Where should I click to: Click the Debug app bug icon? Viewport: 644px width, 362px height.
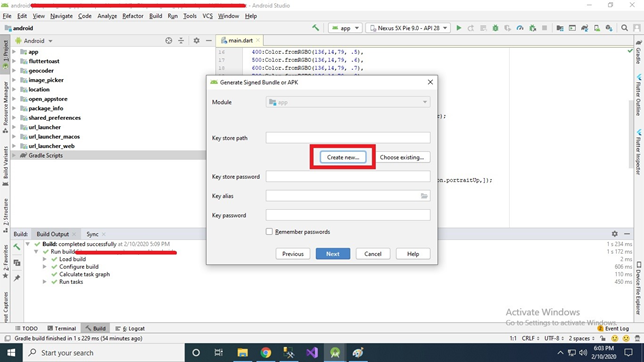tap(495, 28)
